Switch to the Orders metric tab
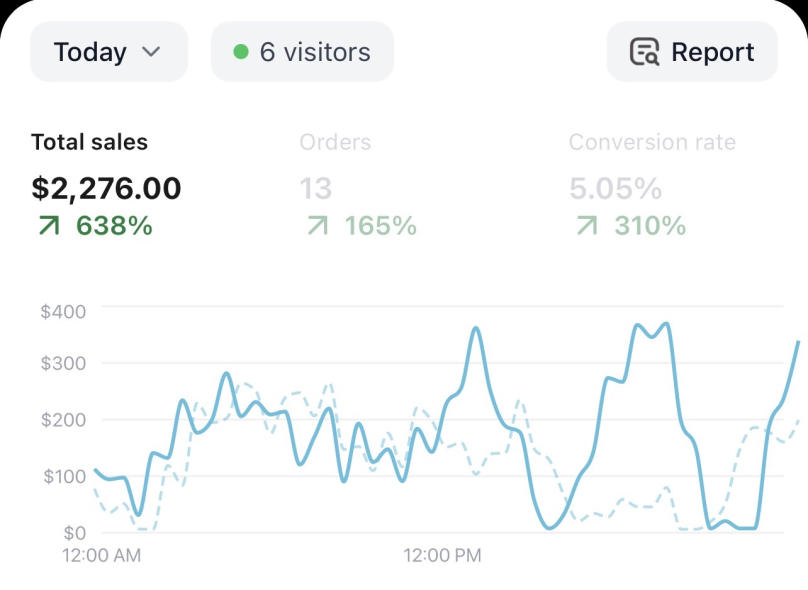The height and width of the screenshot is (590, 808). pyautogui.click(x=335, y=142)
